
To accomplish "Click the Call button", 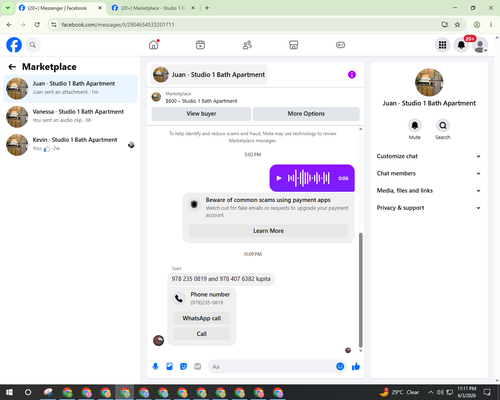I will click(202, 334).
